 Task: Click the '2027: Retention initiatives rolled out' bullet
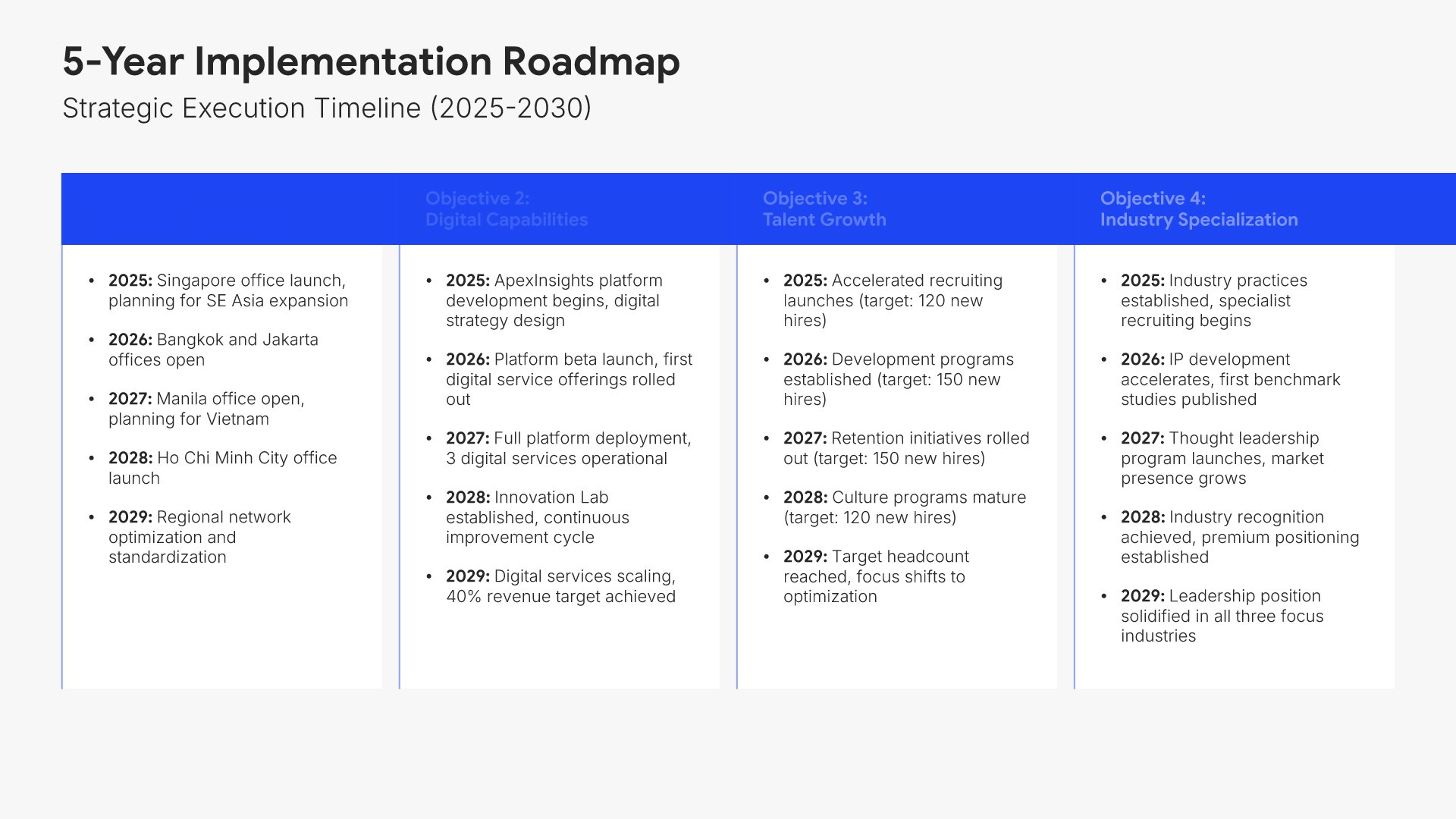pos(905,448)
